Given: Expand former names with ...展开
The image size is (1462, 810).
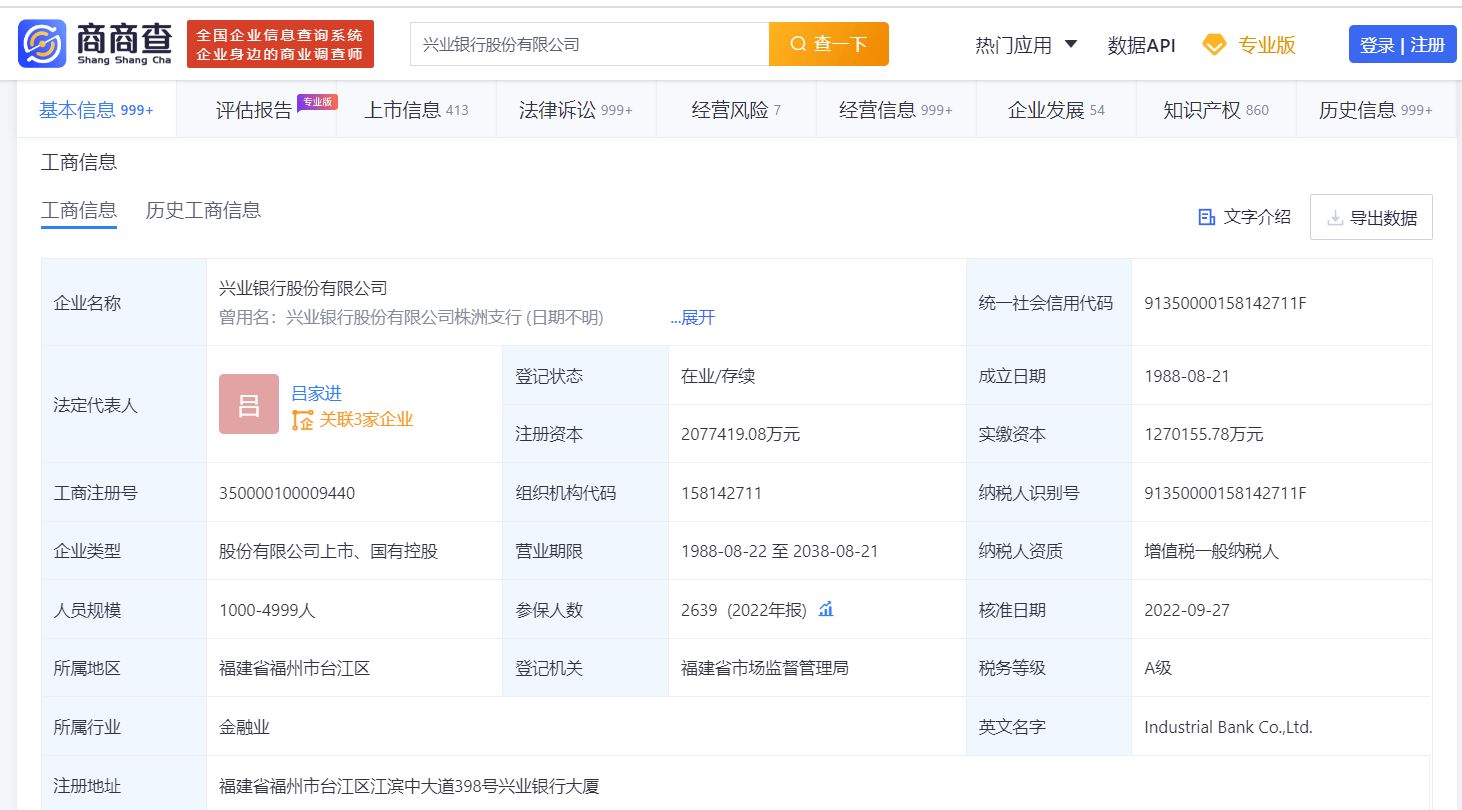Looking at the screenshot, I should coord(693,318).
